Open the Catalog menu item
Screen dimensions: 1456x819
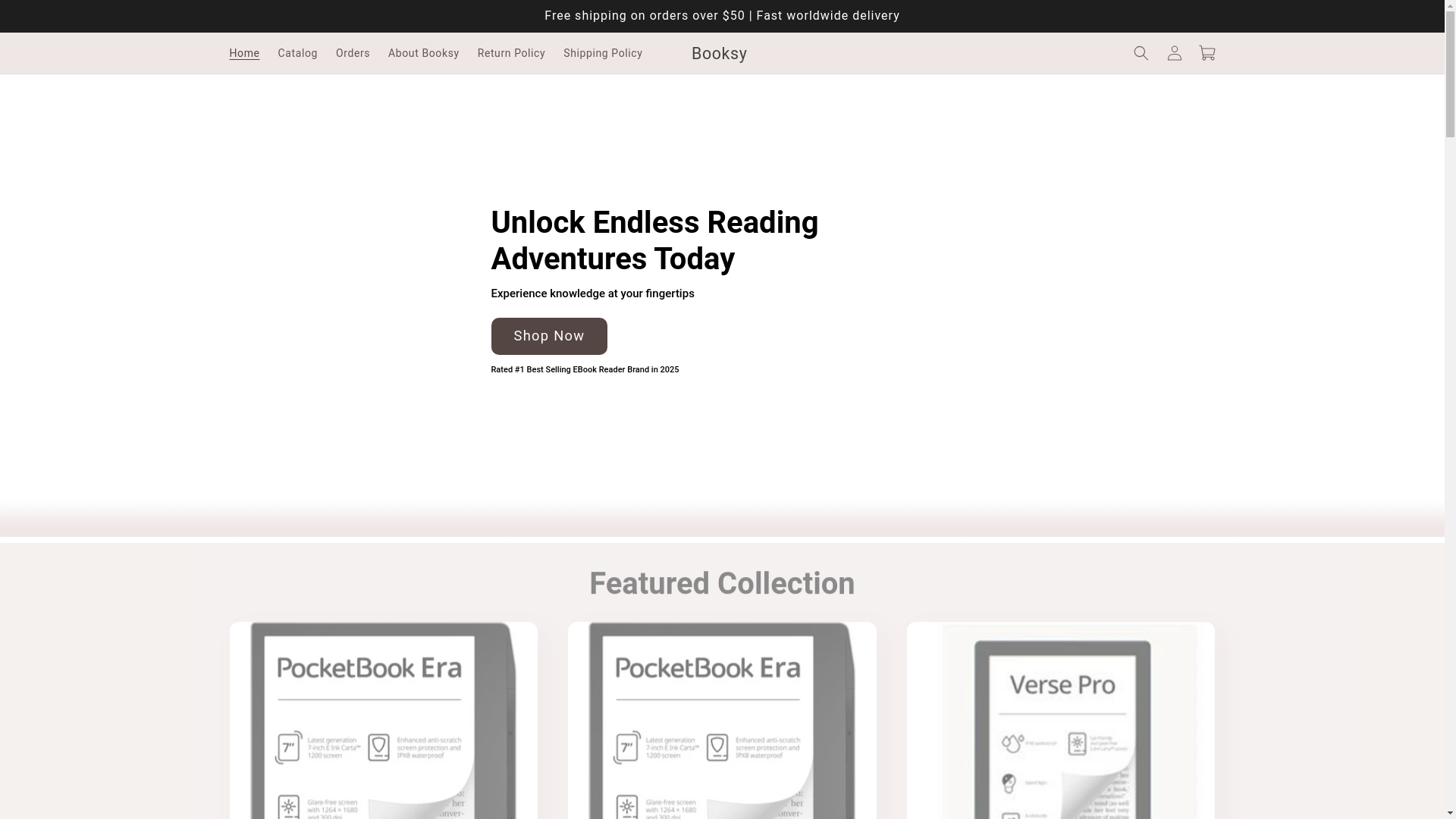[x=297, y=53]
